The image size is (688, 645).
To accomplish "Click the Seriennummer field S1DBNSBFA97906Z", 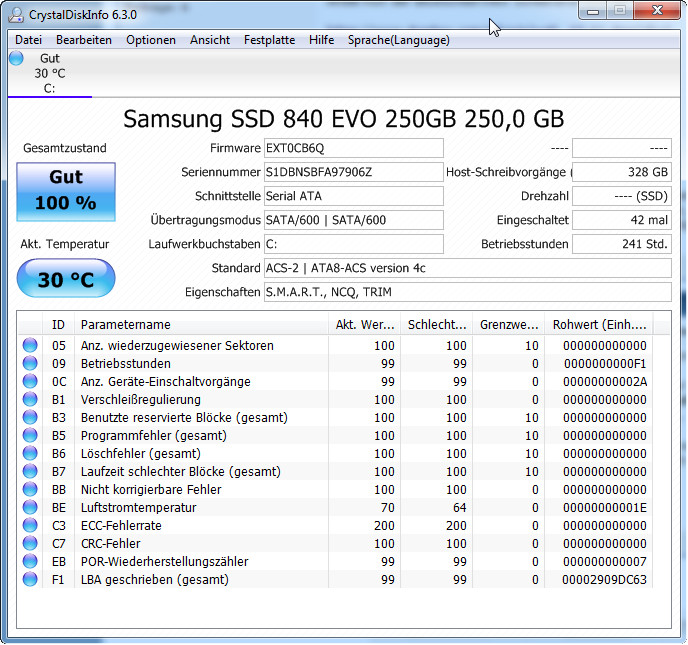I will pos(354,172).
